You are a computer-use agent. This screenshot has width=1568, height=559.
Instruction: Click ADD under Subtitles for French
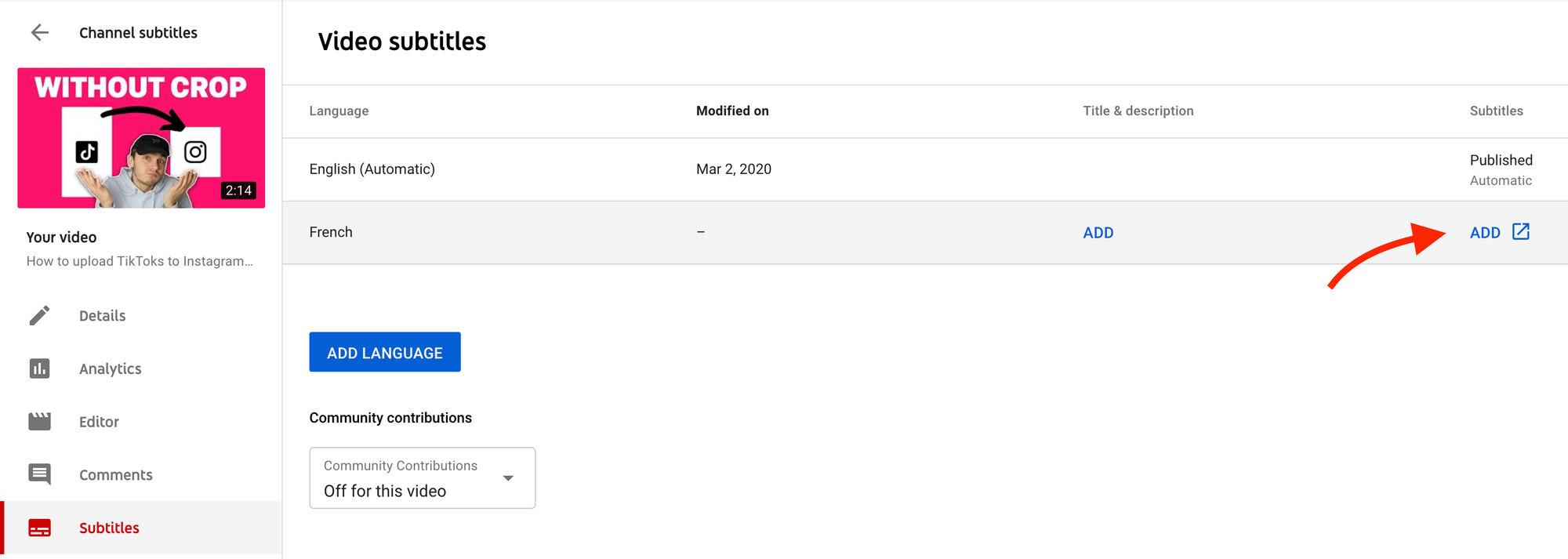click(x=1485, y=233)
